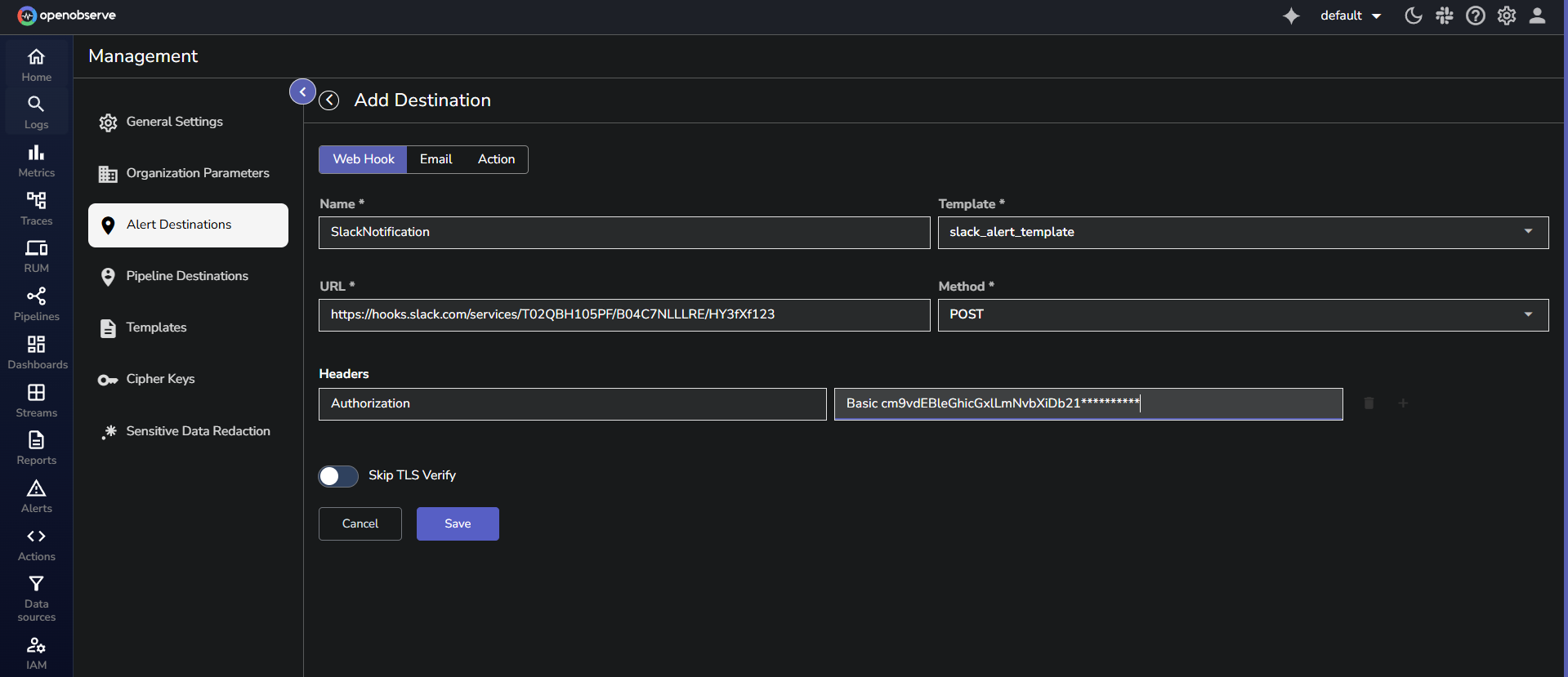Save the new destination
Viewport: 1568px width, 677px height.
(458, 523)
